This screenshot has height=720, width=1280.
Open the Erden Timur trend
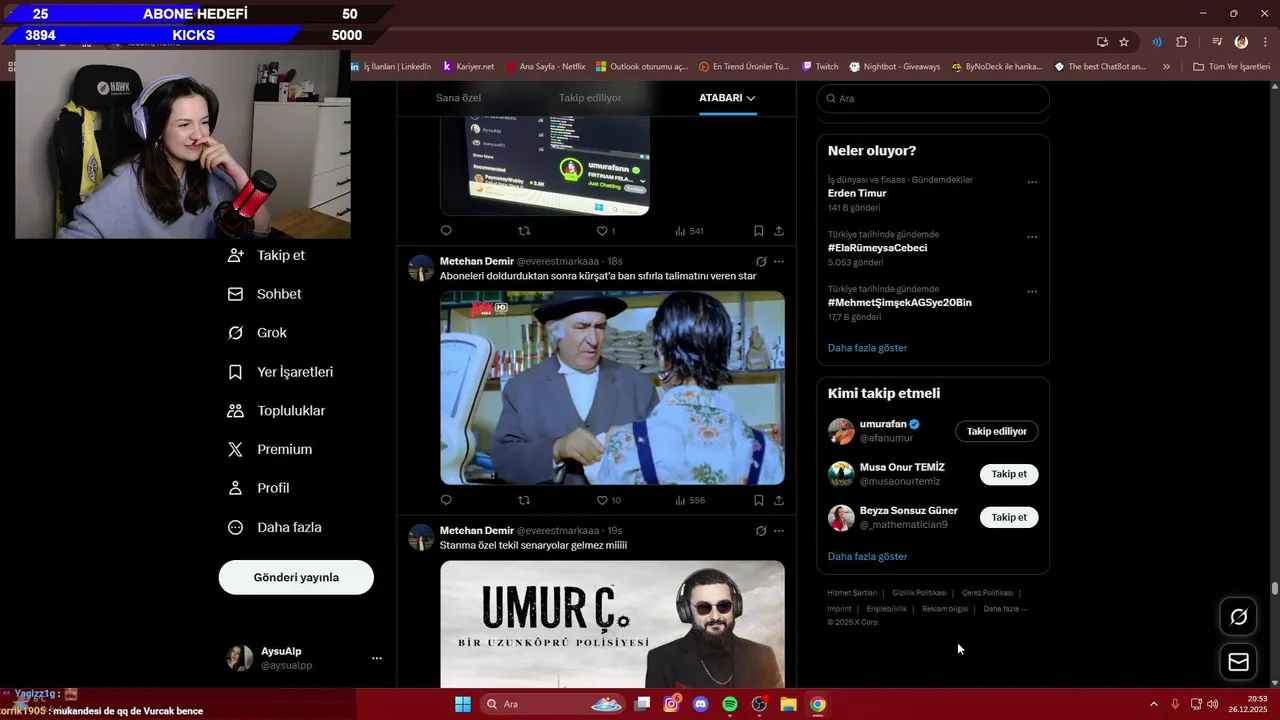point(857,193)
